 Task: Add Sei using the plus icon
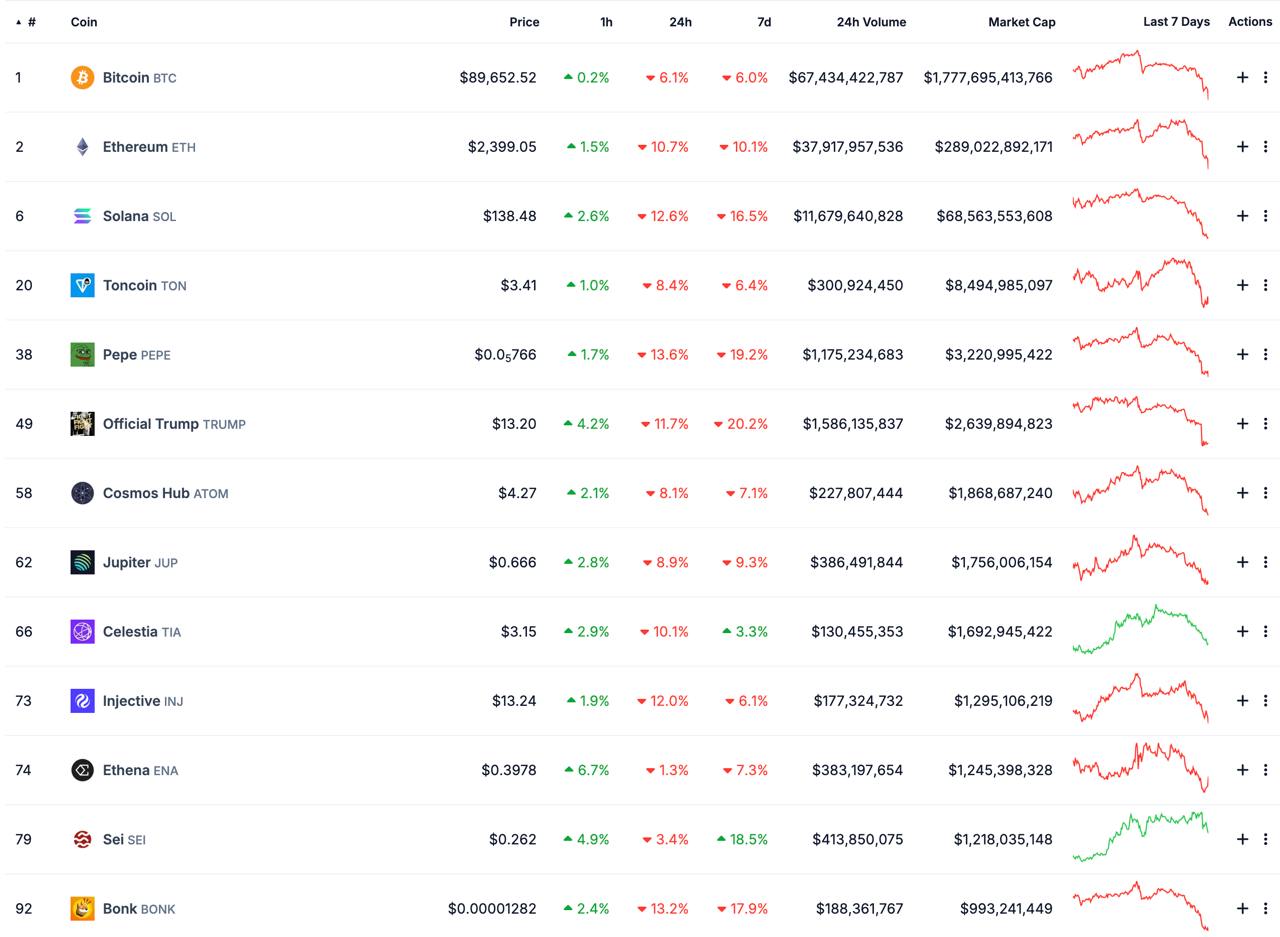[1242, 839]
